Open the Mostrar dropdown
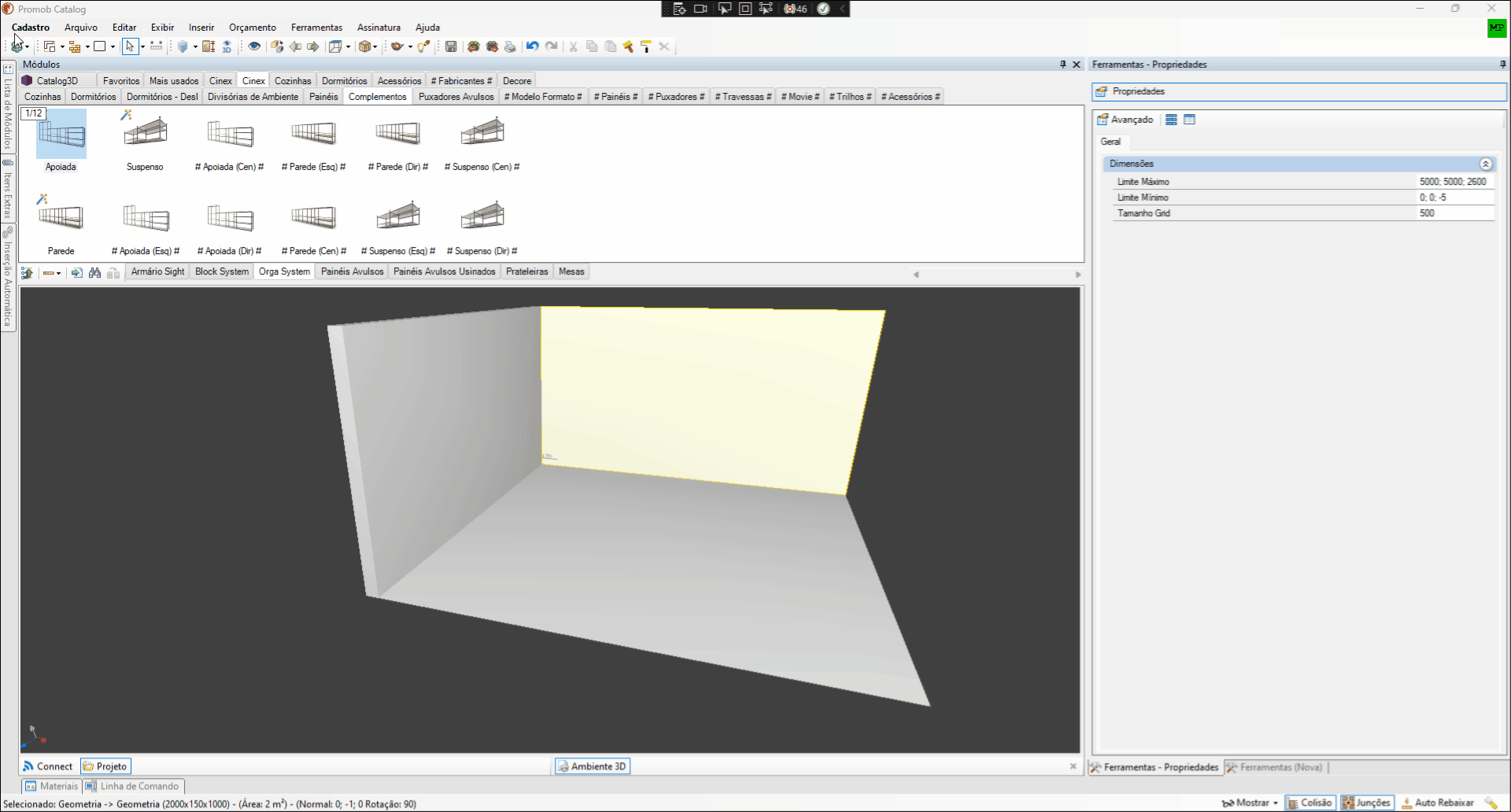 click(x=1250, y=803)
